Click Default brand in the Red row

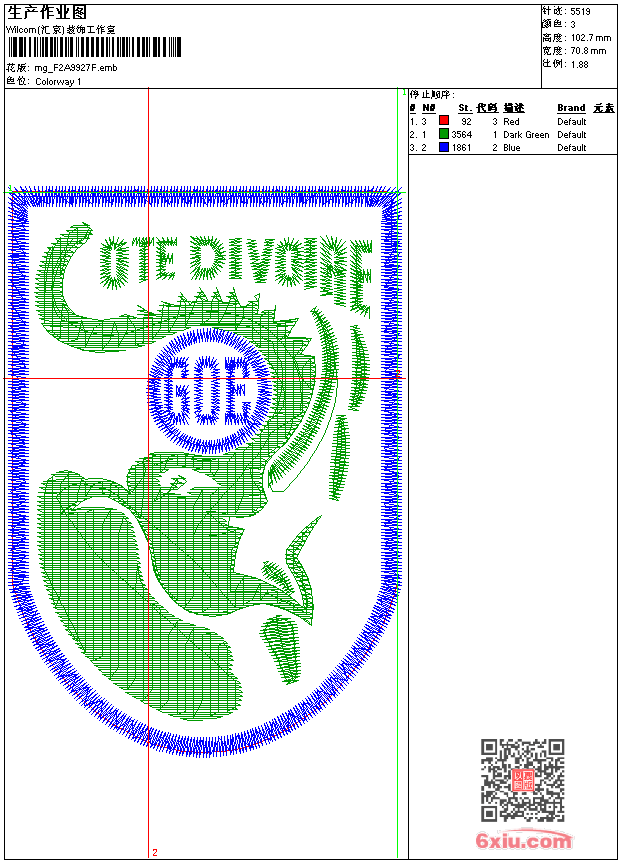tap(572, 122)
